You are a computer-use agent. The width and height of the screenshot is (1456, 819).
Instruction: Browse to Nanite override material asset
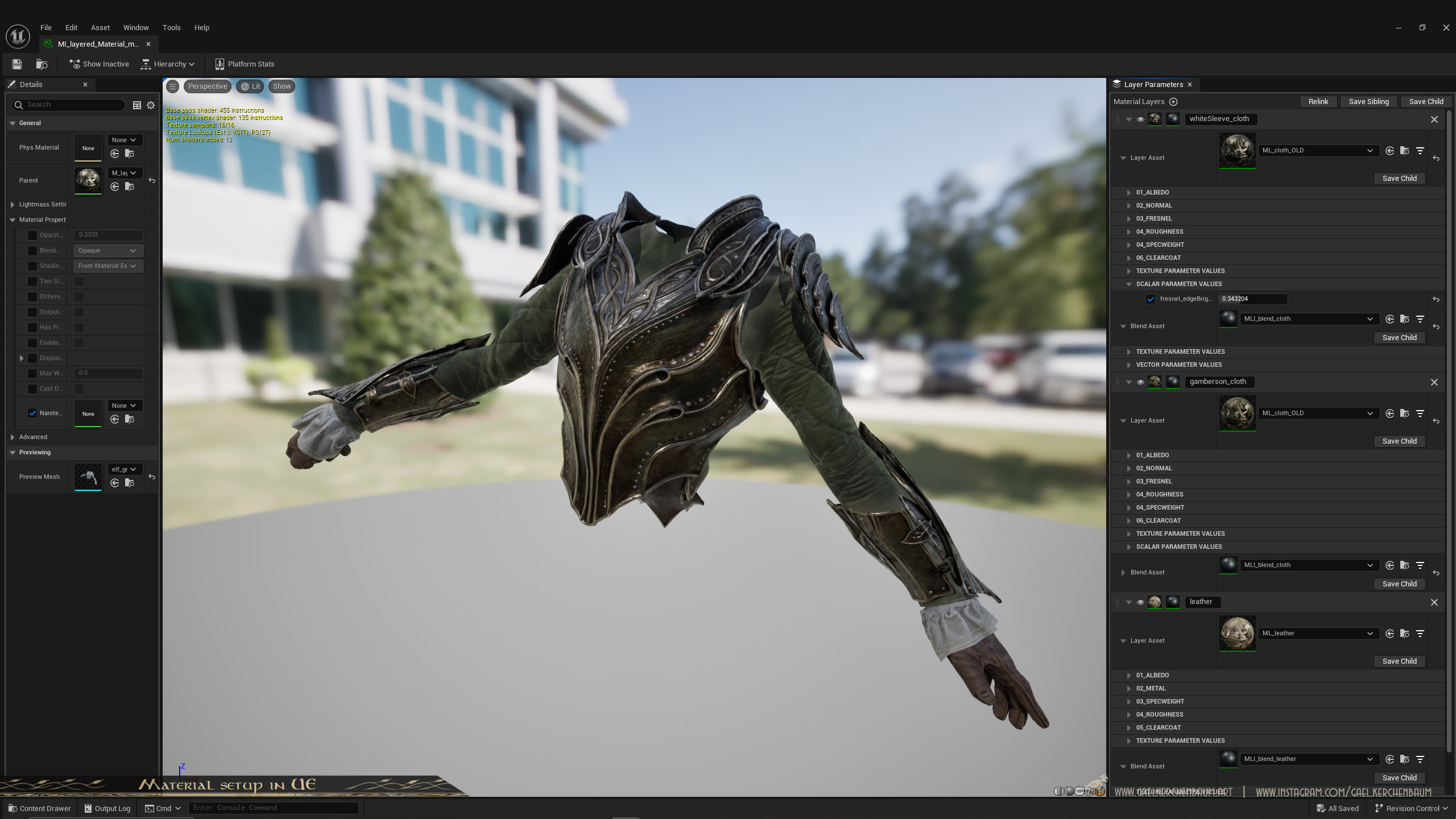point(130,420)
